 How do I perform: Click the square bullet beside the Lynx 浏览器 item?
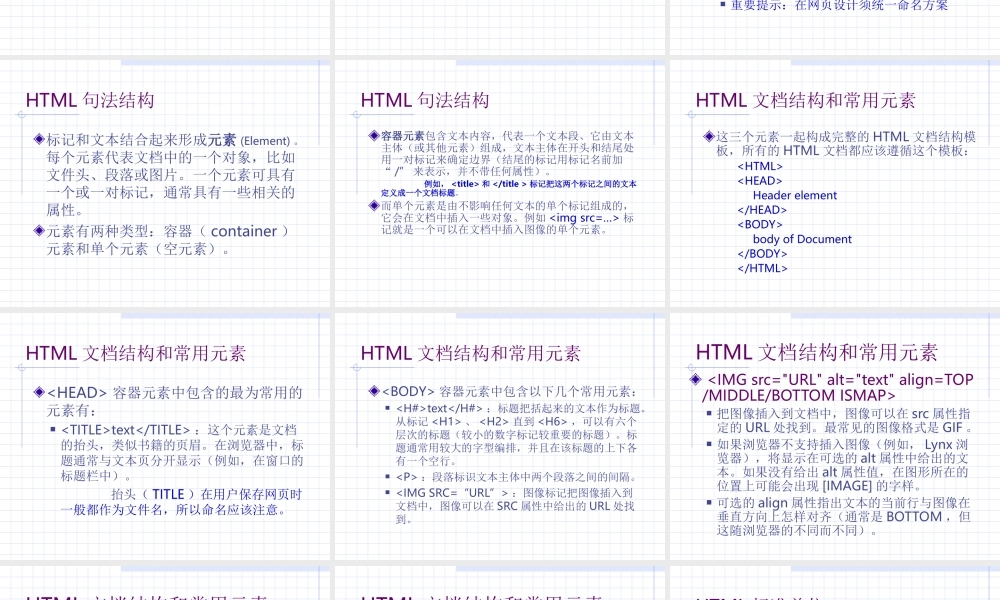(709, 445)
